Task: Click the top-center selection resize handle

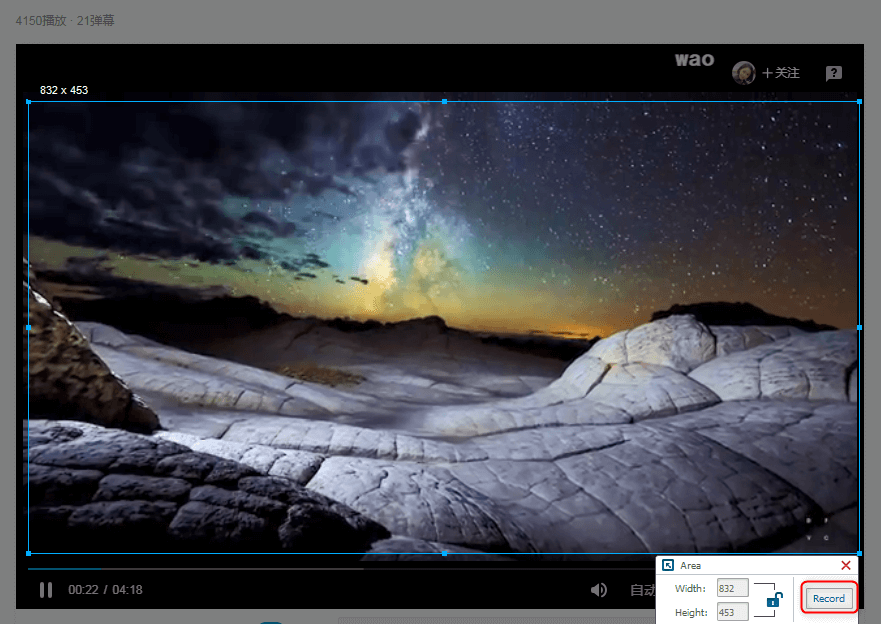Action: coord(444,102)
